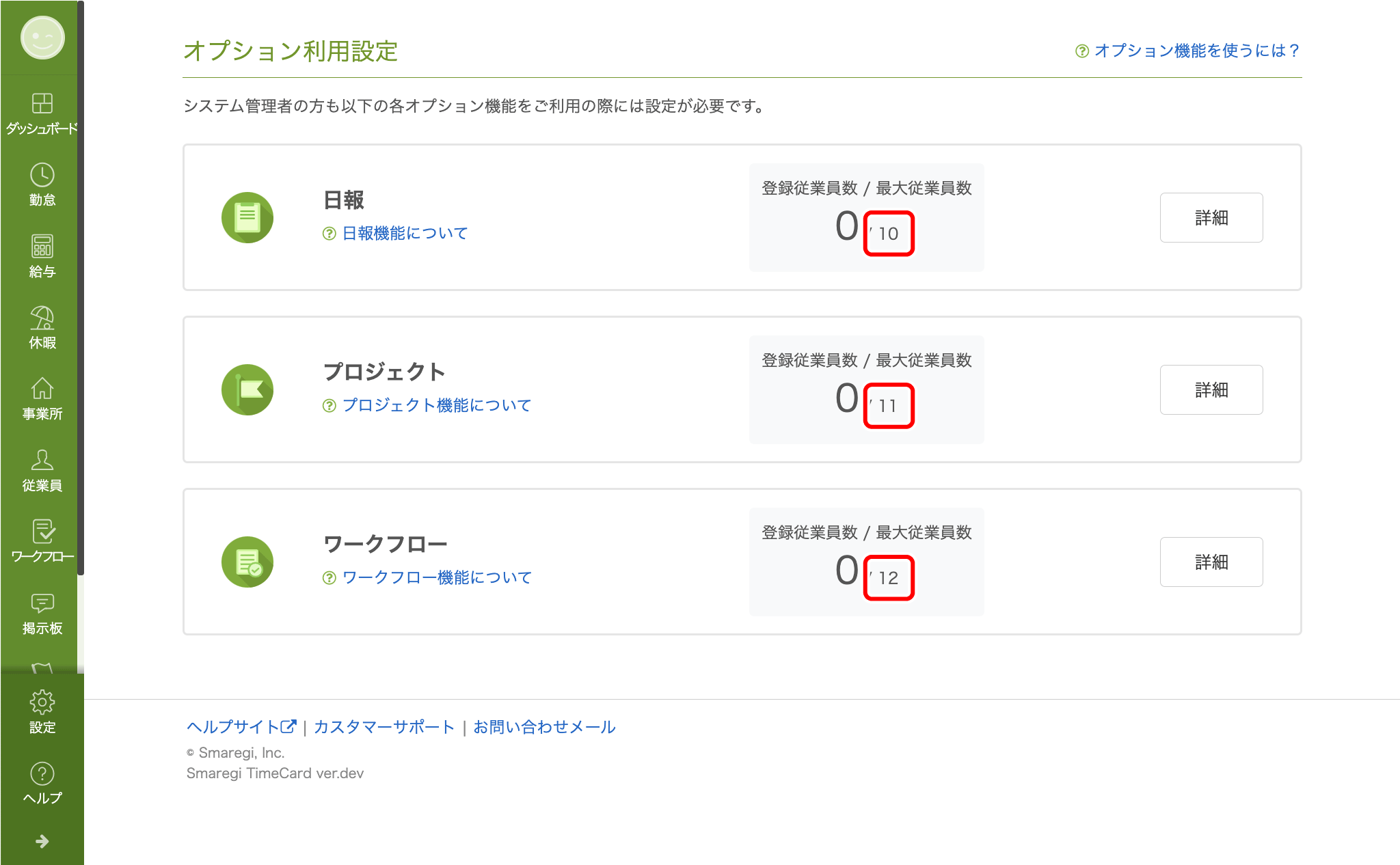This screenshot has height=865, width=1400.
Task: Click the max employee value 10 for 日報
Action: [888, 234]
